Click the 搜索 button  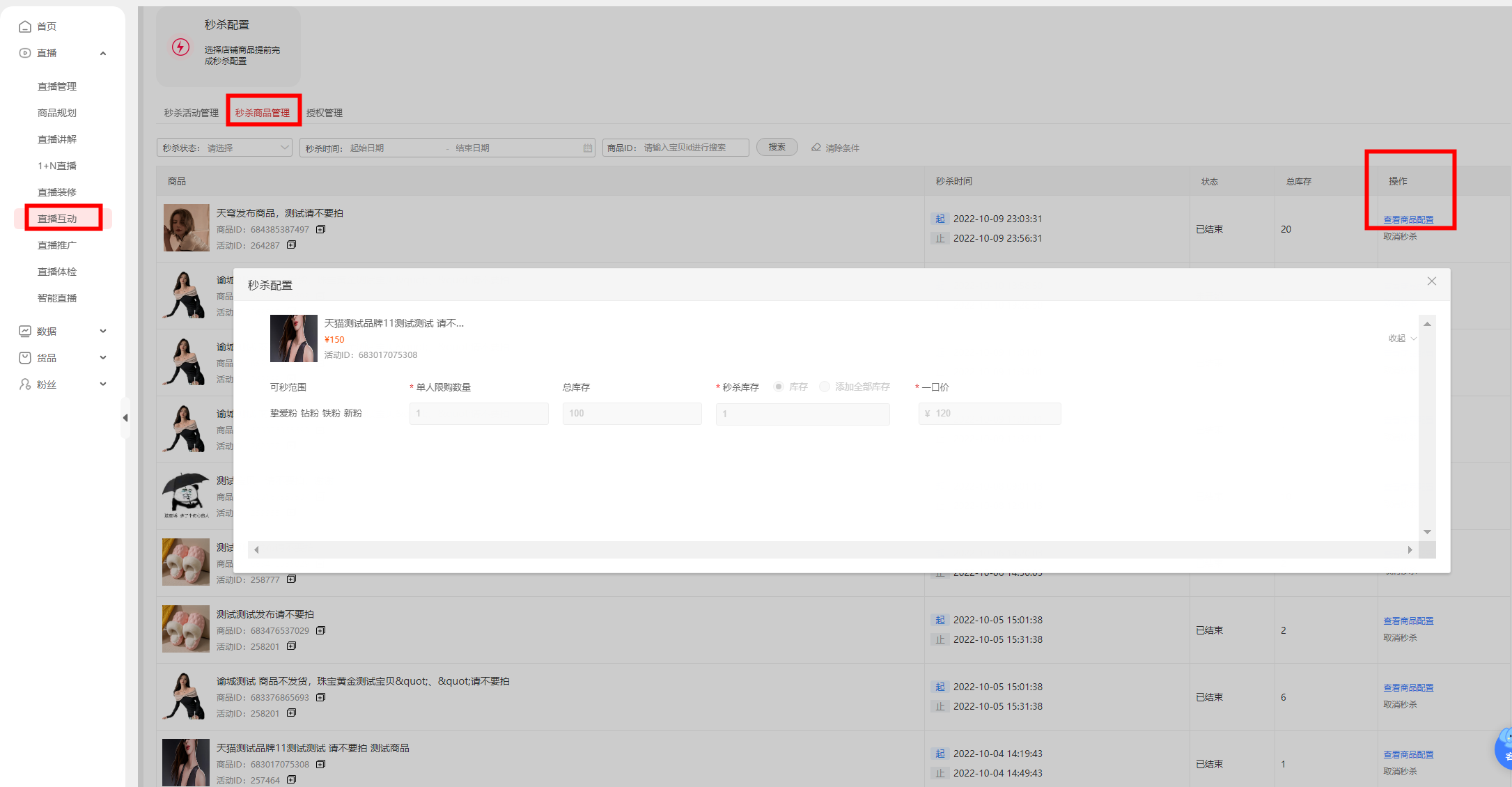click(x=777, y=148)
